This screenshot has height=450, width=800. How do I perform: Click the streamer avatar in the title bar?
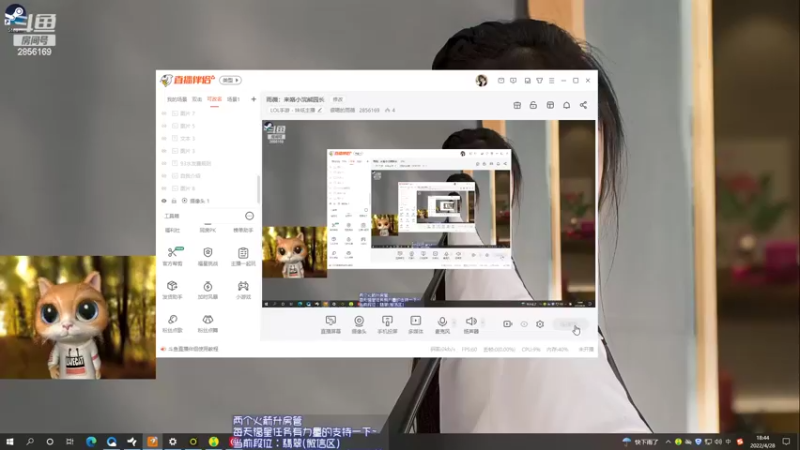click(481, 81)
